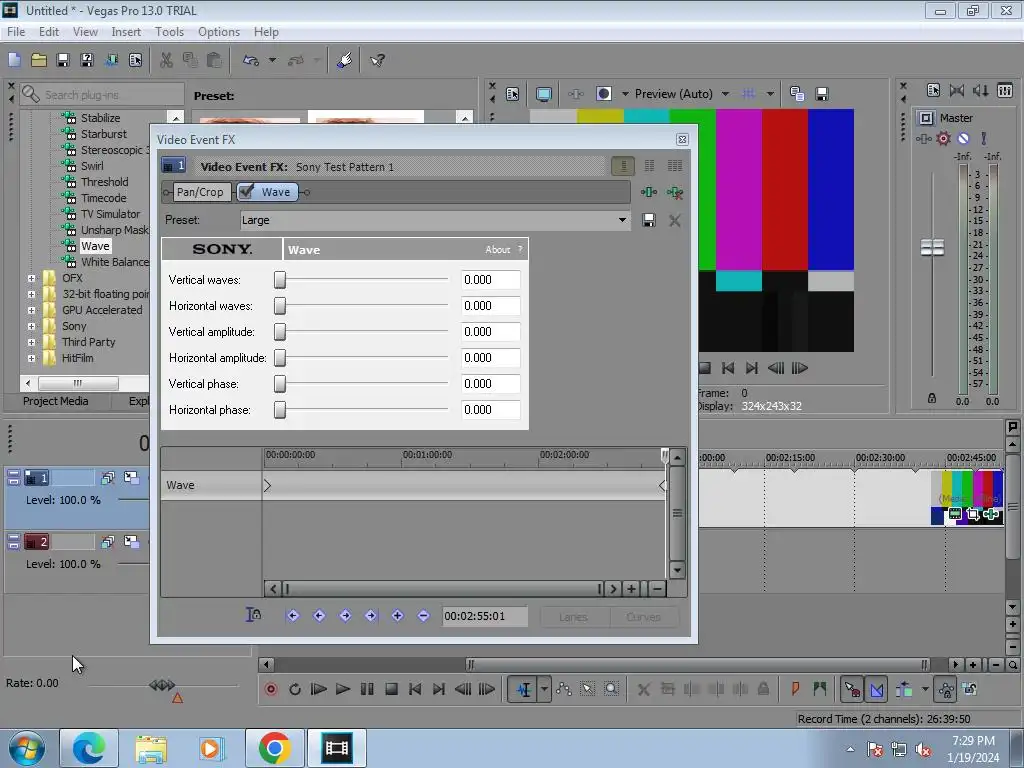The height and width of the screenshot is (768, 1024).
Task: Click the first keyframe button
Action: tap(293, 616)
